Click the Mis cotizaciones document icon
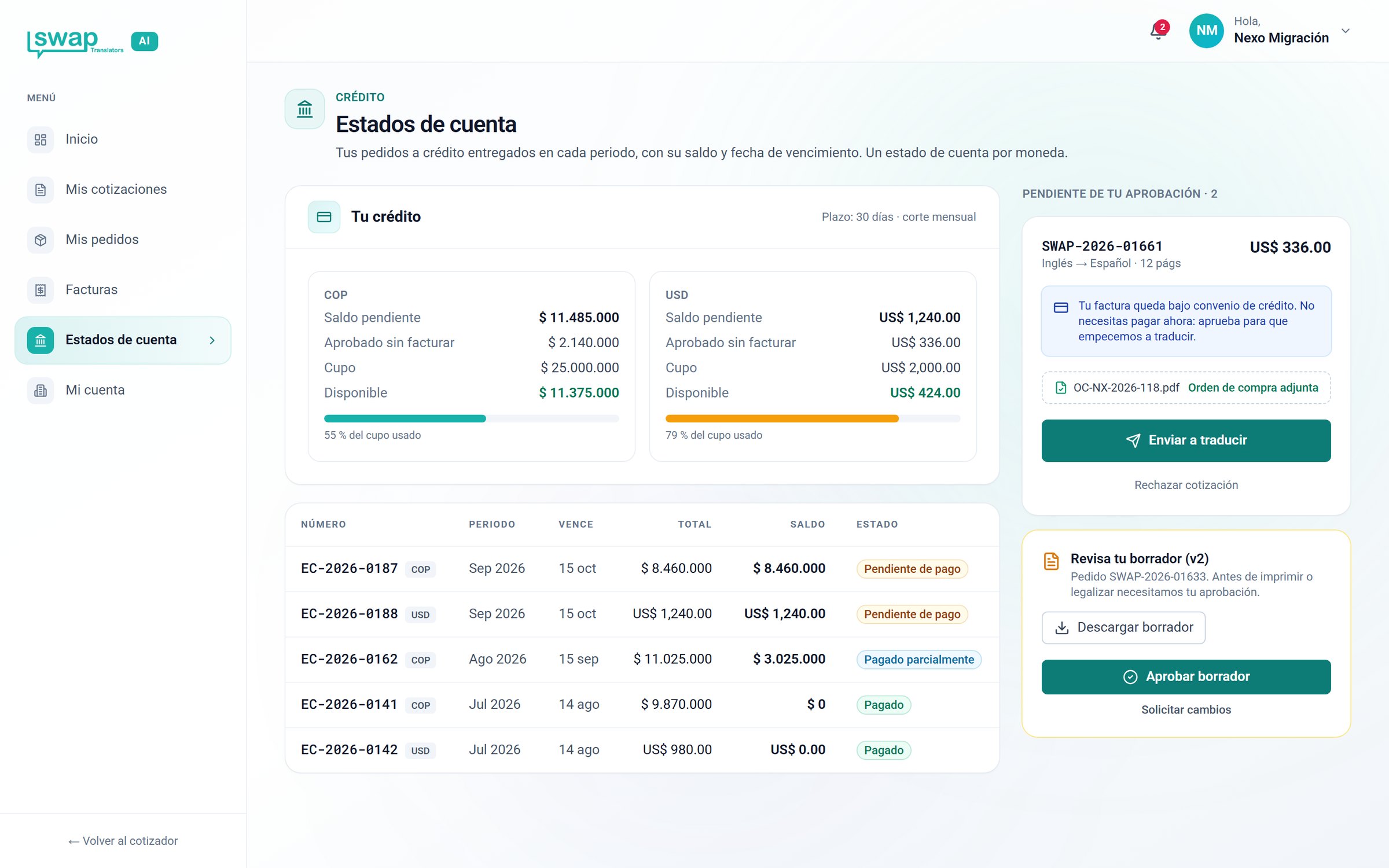Viewport: 1389px width, 868px height. tap(41, 190)
